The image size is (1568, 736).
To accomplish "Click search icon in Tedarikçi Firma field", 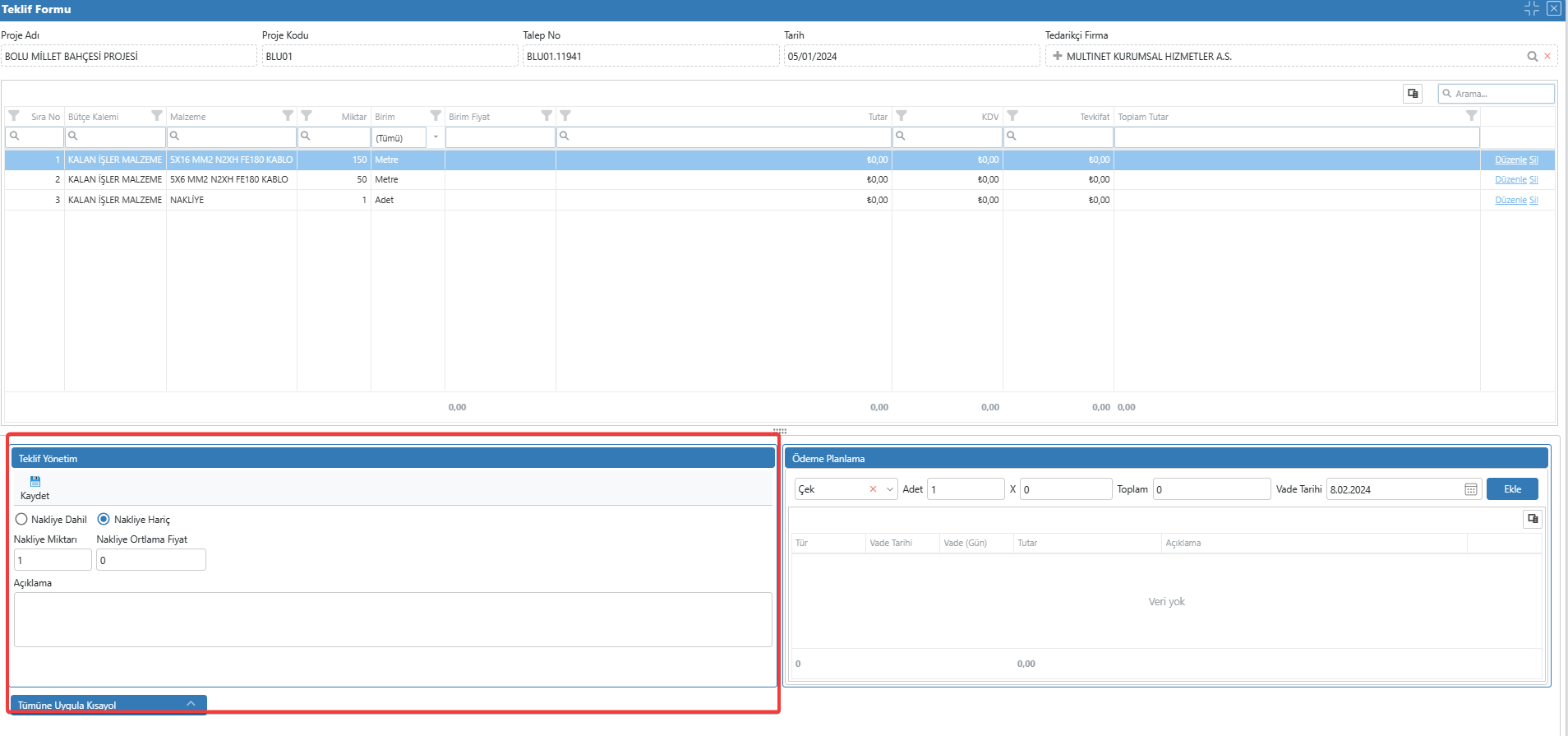I will (1532, 57).
